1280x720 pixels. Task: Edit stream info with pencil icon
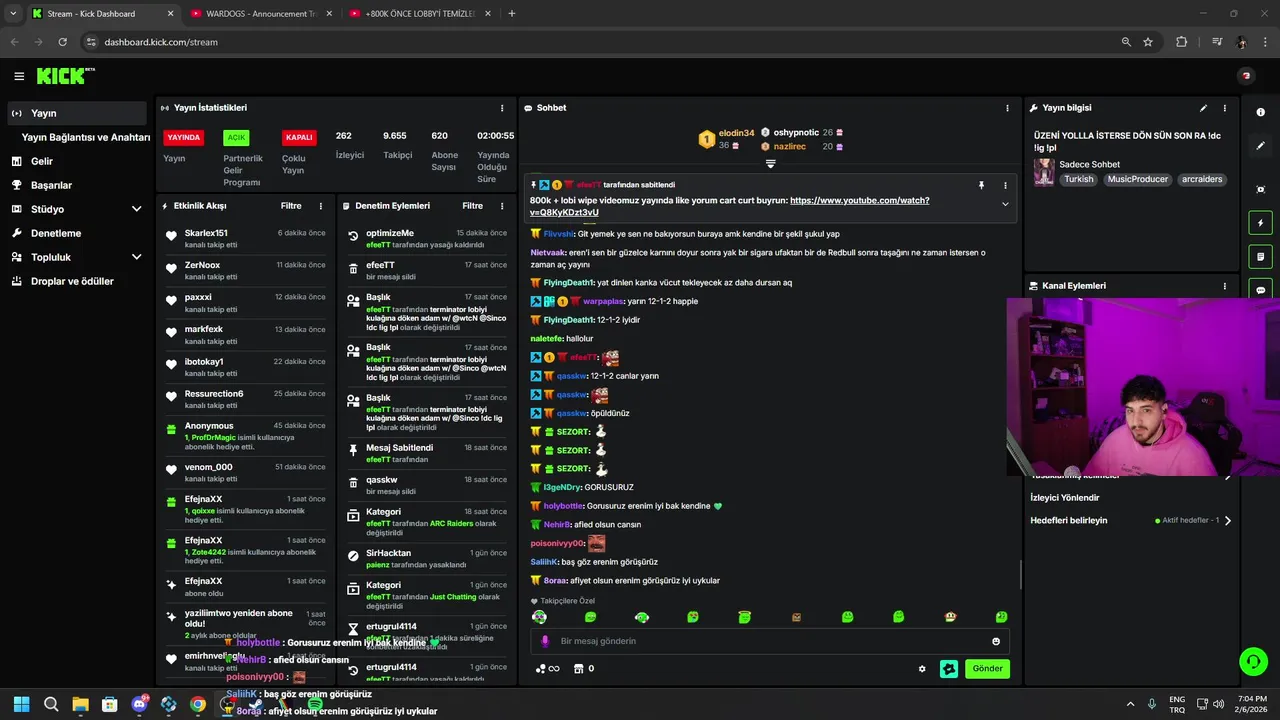[x=1203, y=108]
